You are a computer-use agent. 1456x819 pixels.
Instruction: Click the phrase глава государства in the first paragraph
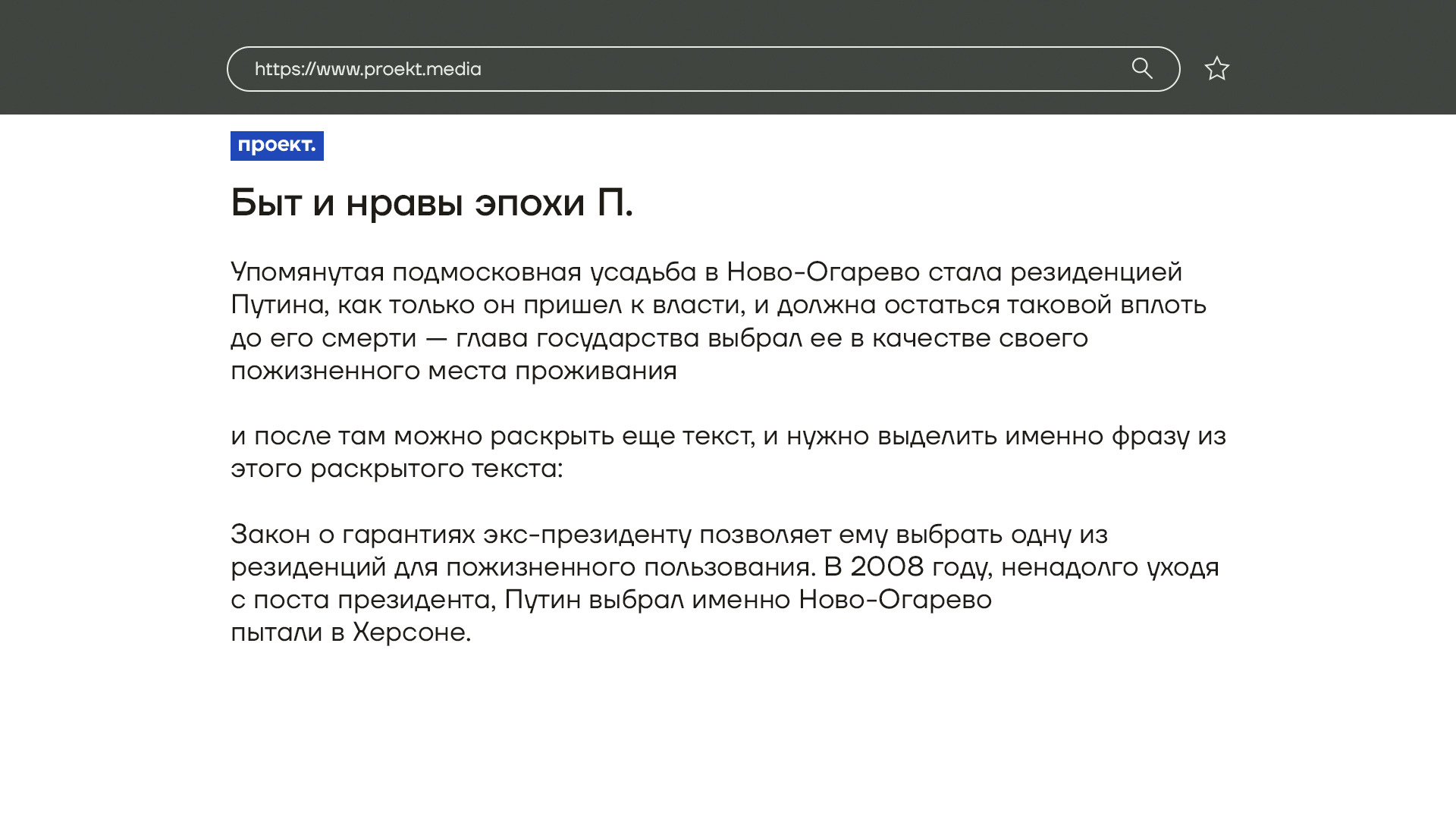pos(577,338)
